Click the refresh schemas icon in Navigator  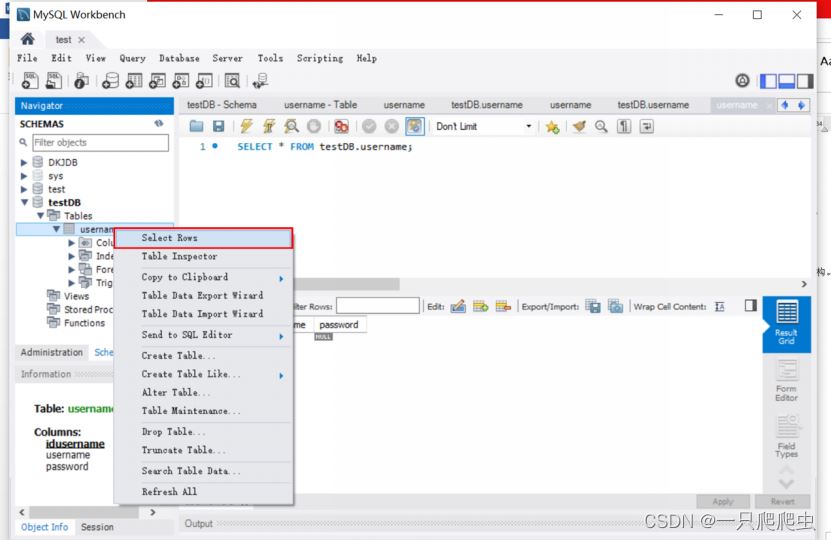click(158, 124)
